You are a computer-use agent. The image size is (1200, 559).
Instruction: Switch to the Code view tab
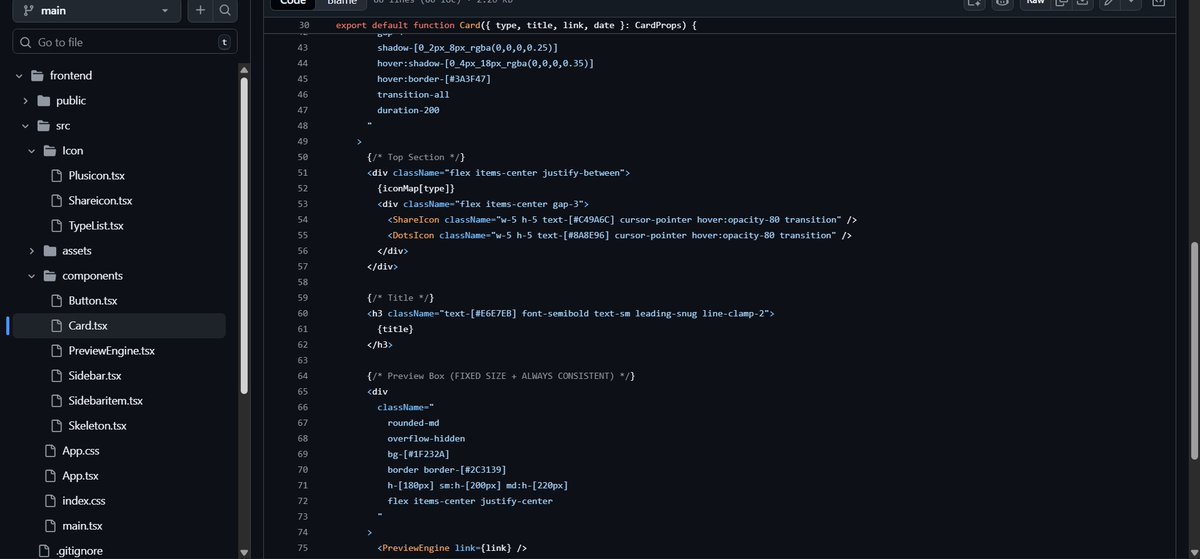click(293, 3)
